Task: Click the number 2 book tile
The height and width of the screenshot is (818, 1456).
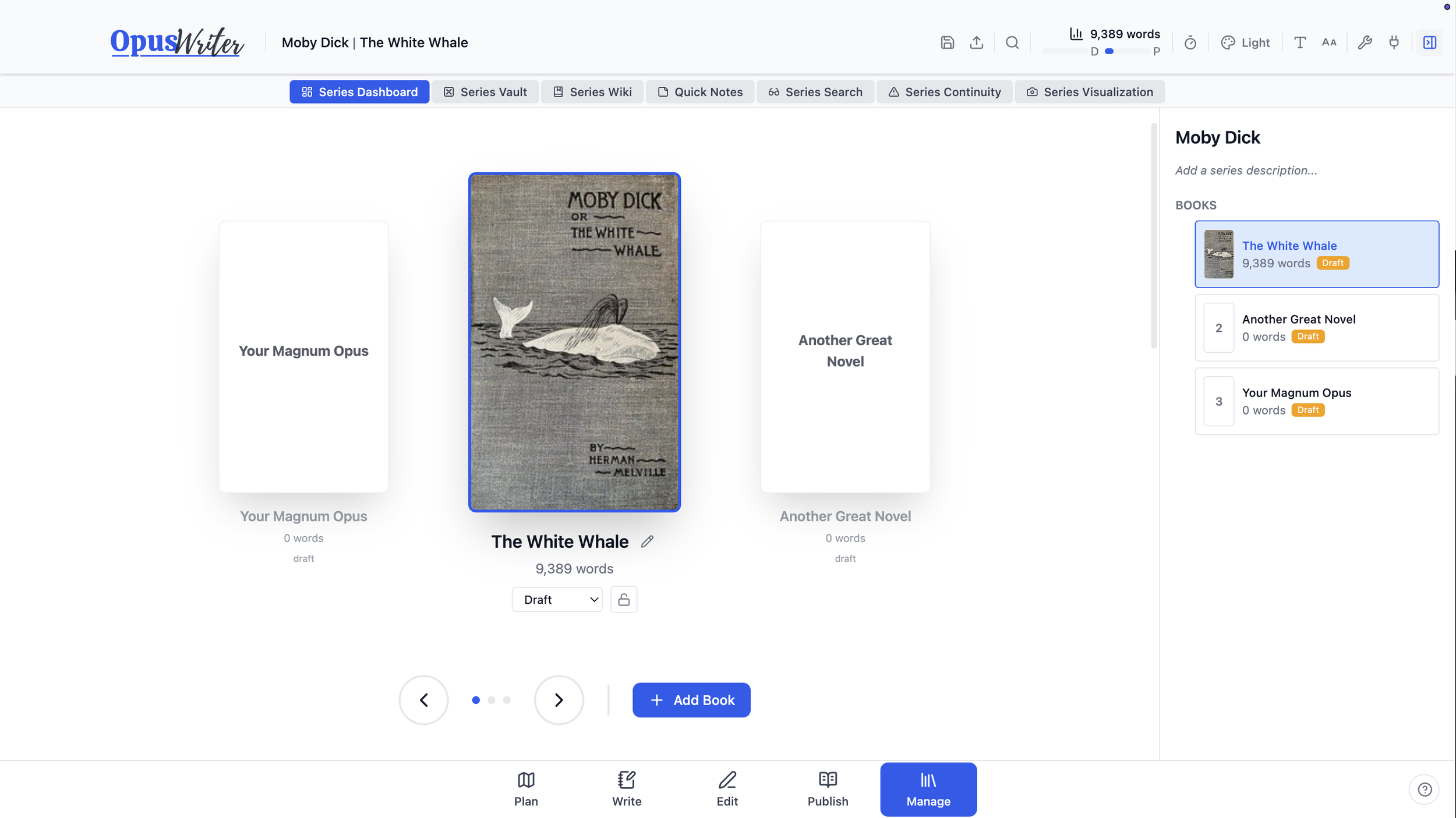Action: pos(1218,328)
